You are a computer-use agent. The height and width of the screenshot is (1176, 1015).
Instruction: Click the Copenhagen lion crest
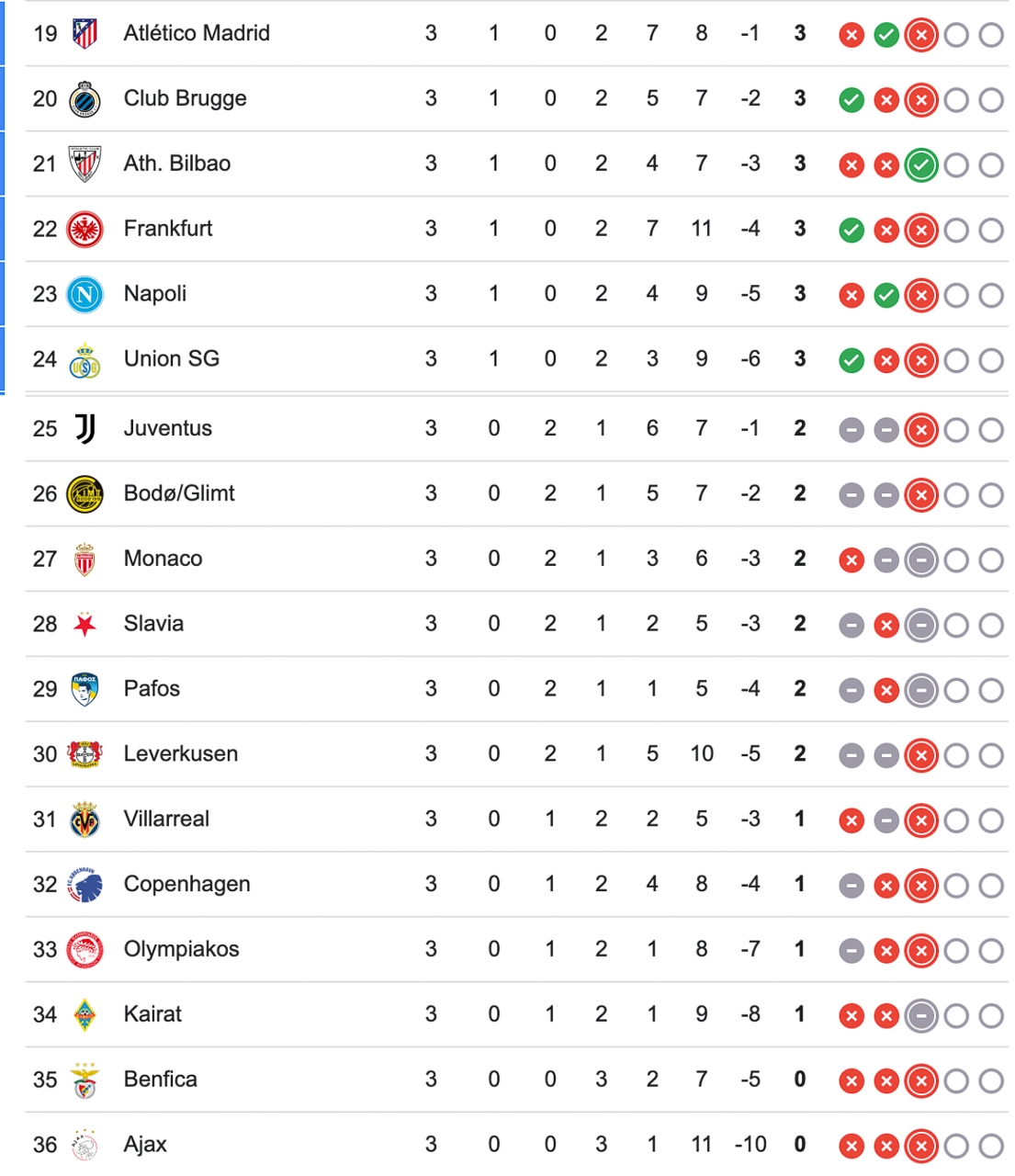tap(85, 885)
